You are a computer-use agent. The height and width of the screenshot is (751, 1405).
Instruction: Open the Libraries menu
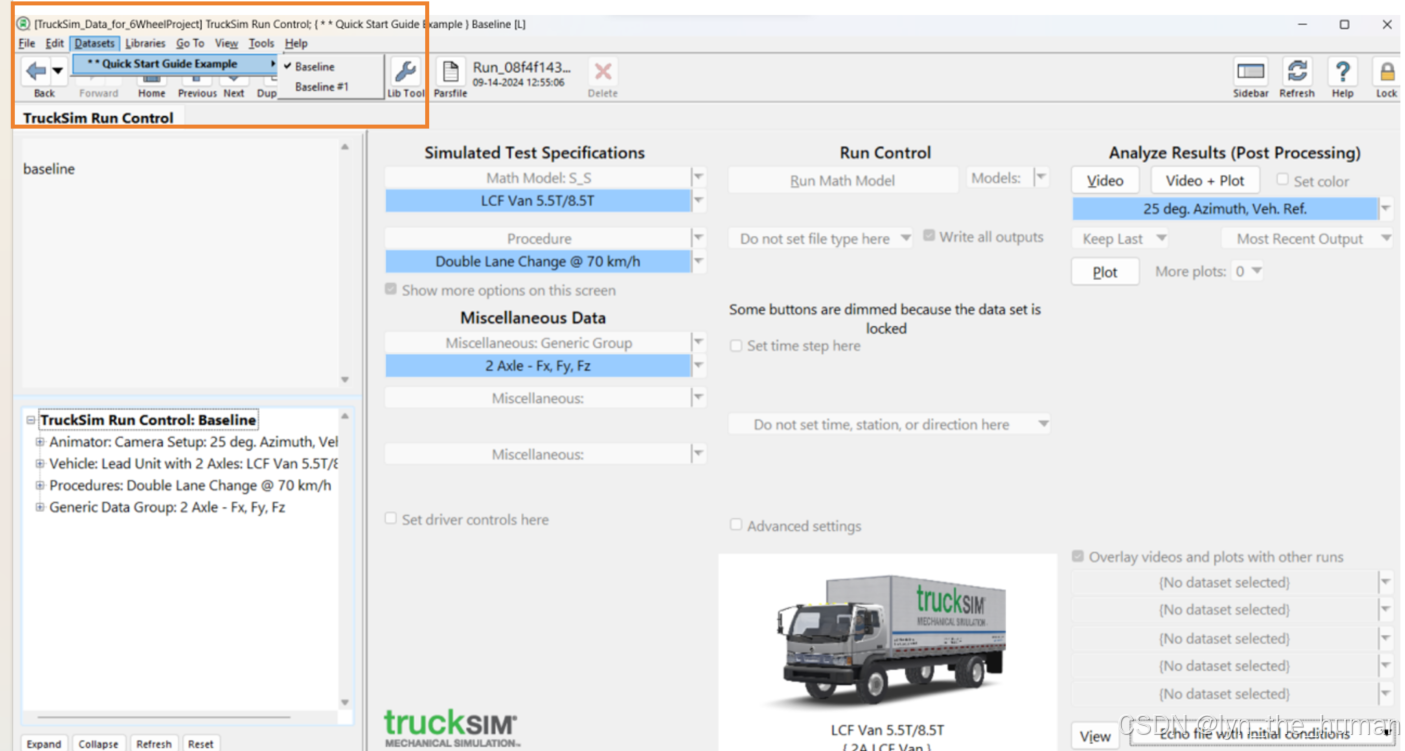click(x=145, y=43)
